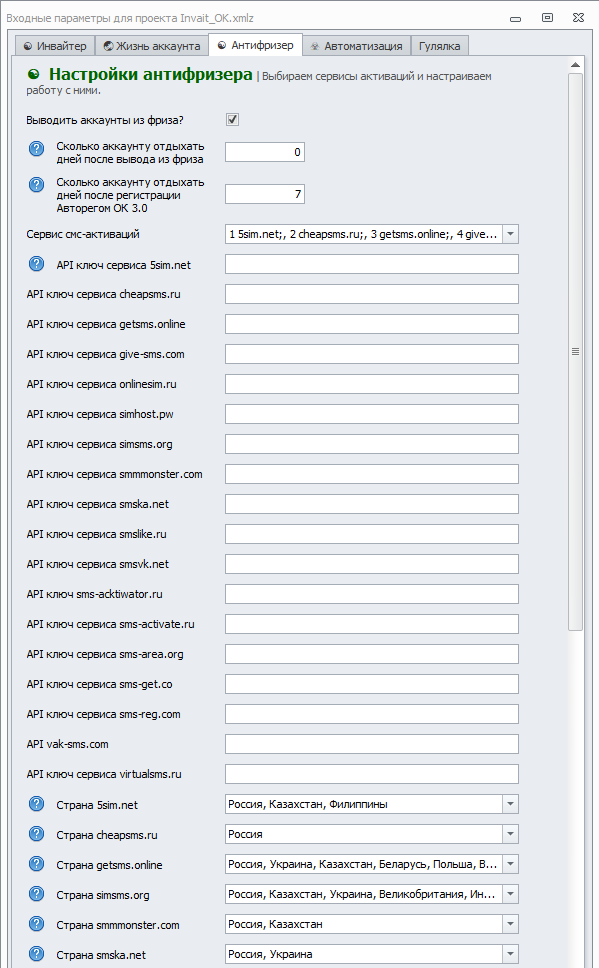Screen dimensions: 599x968
Task: Select the Гулялка tab
Action: click(440, 46)
